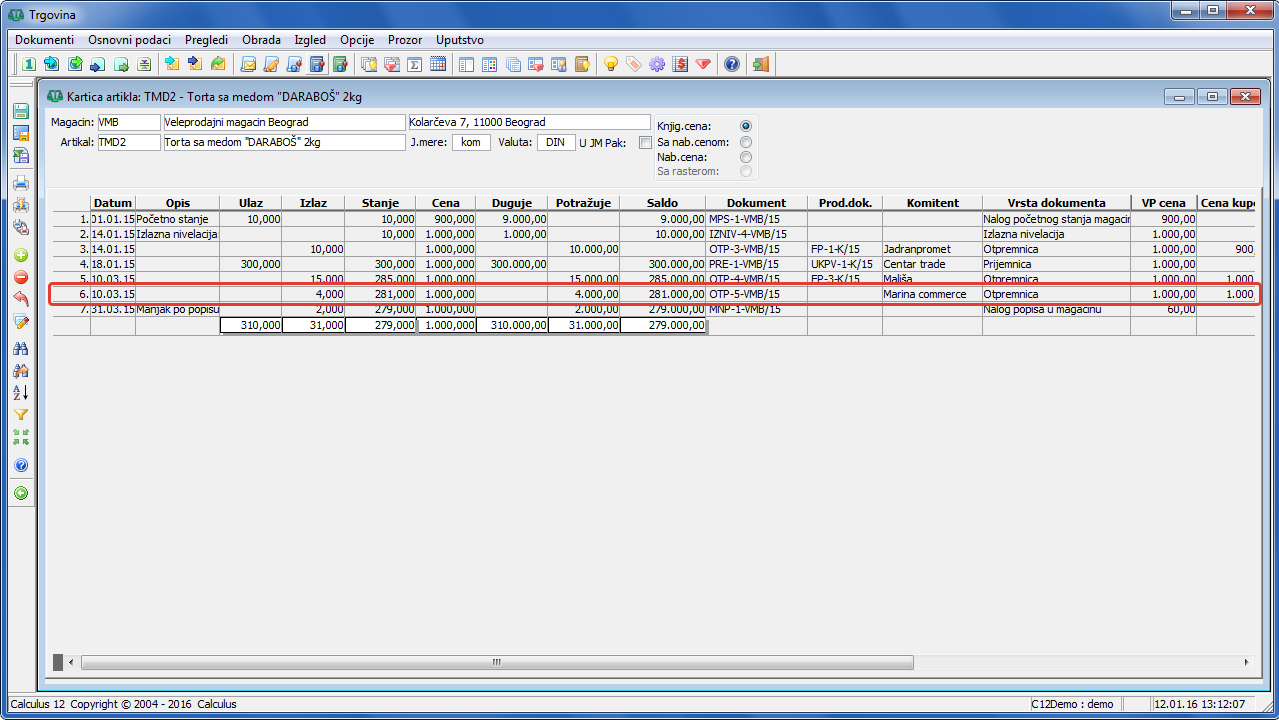Viewport: 1279px width, 720px height.
Task: Click the red minus delete icon
Action: [x=20, y=277]
